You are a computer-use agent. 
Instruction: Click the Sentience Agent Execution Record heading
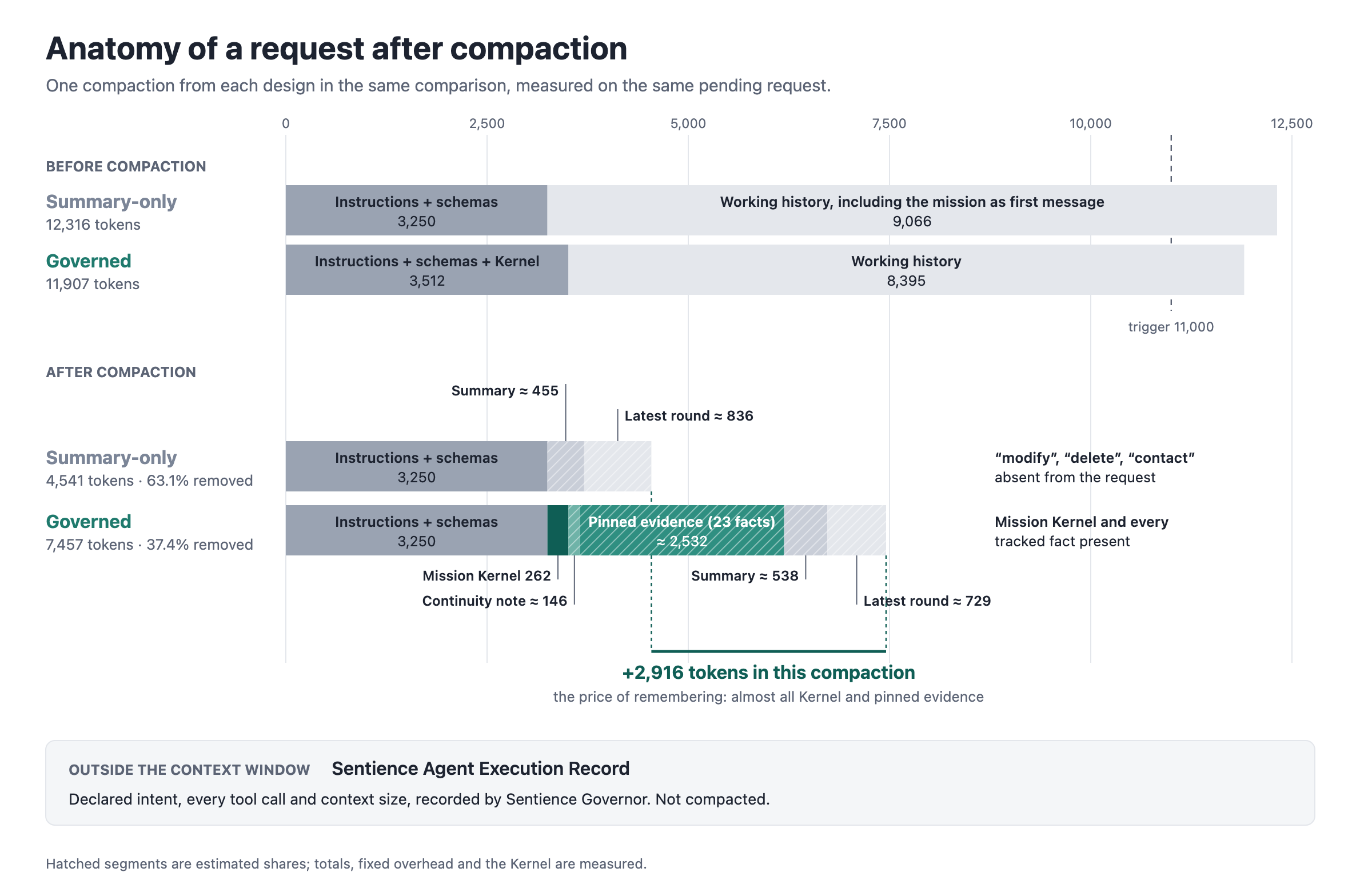[x=481, y=769]
